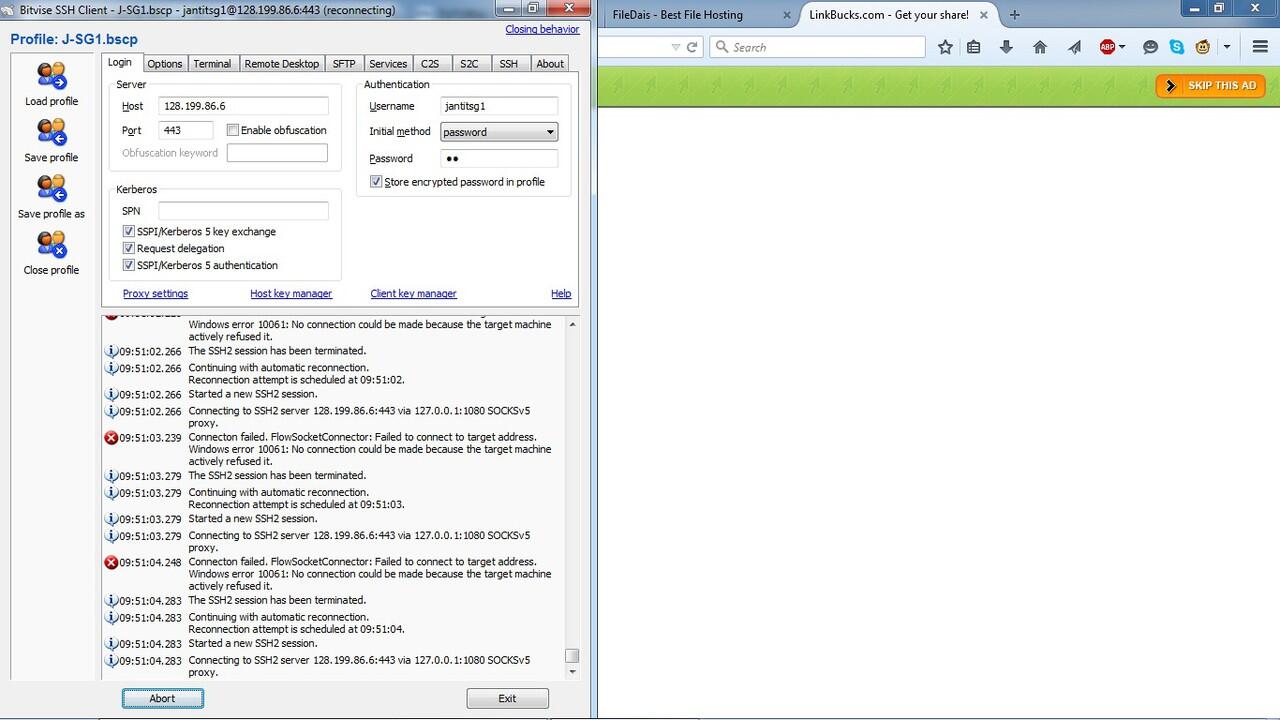Click the Save profile icon
Screen dimensions: 1280x720
(51, 132)
